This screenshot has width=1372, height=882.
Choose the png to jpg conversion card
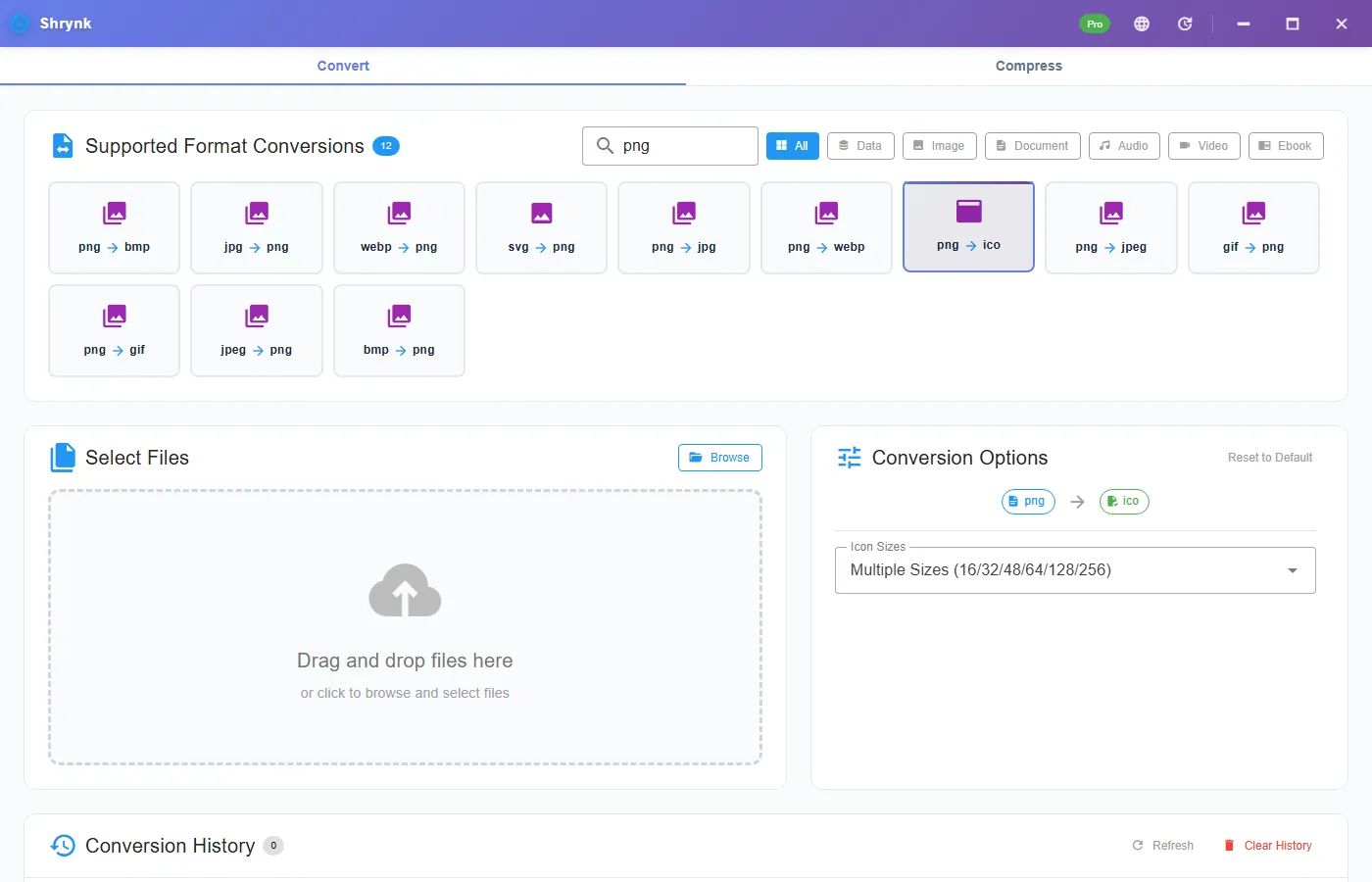coord(684,227)
